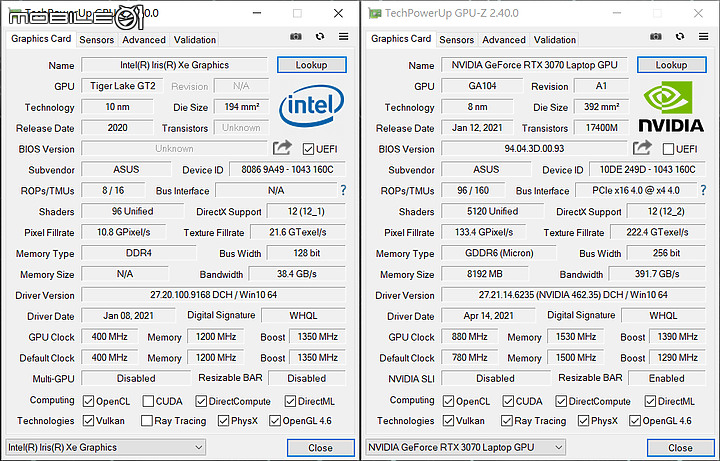Click the NVIDIA logo
The width and height of the screenshot is (720, 461).
[x=671, y=107]
